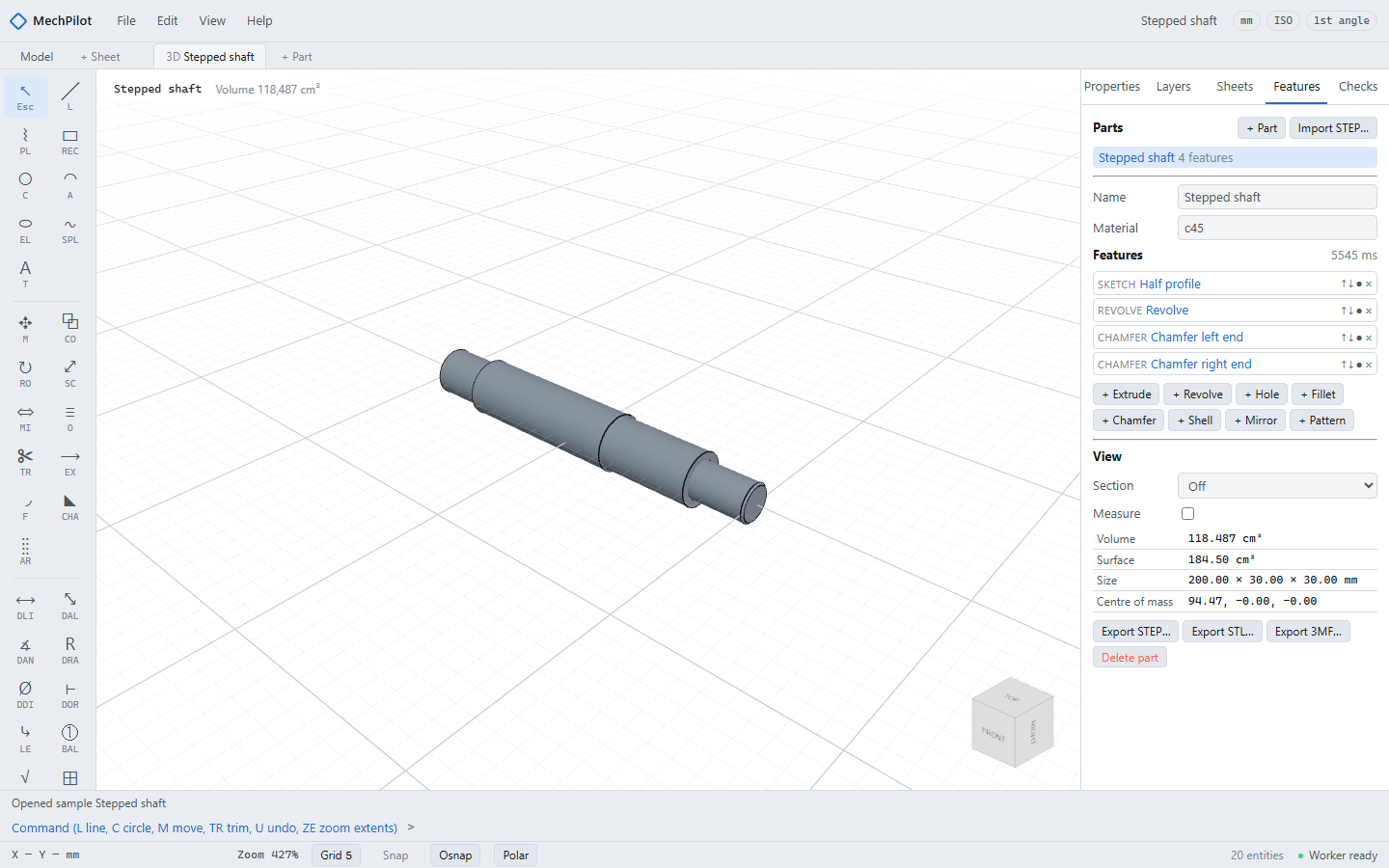
Task: Activate the Scale tool (SC)
Action: pos(70,373)
